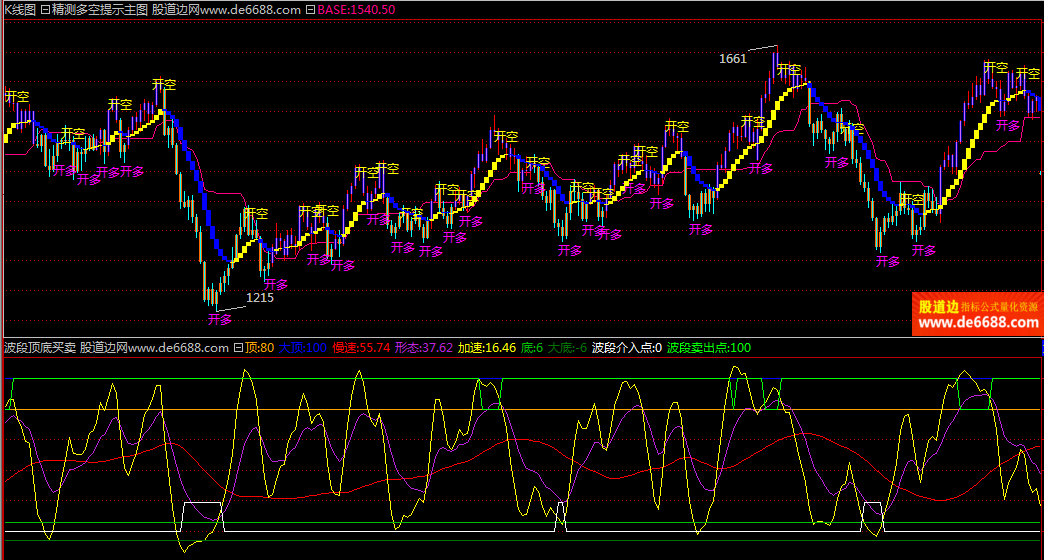Select the red 慢速:55.74 legend value

[x=360, y=348]
